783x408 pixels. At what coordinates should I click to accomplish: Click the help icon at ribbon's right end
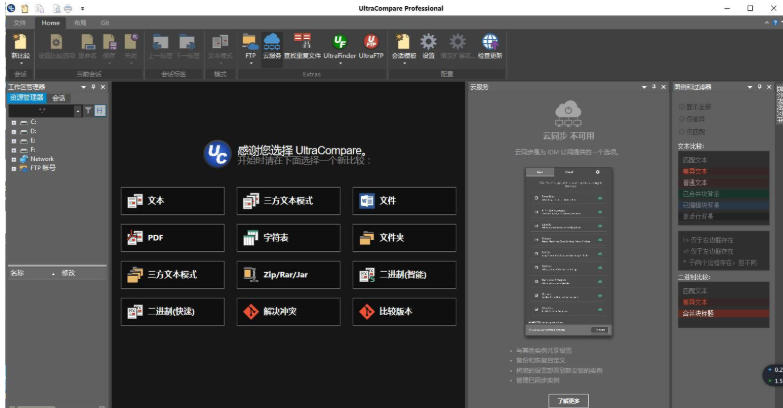coord(776,22)
